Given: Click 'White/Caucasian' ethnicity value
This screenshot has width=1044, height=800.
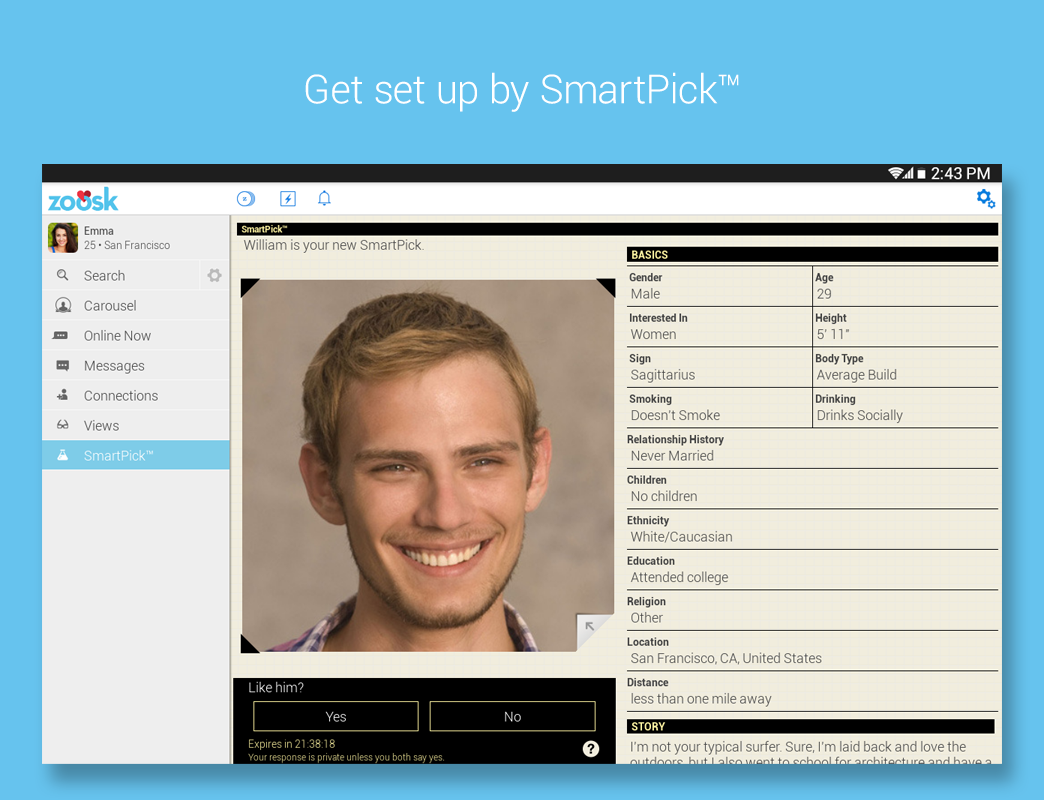Looking at the screenshot, I should click(x=681, y=537).
